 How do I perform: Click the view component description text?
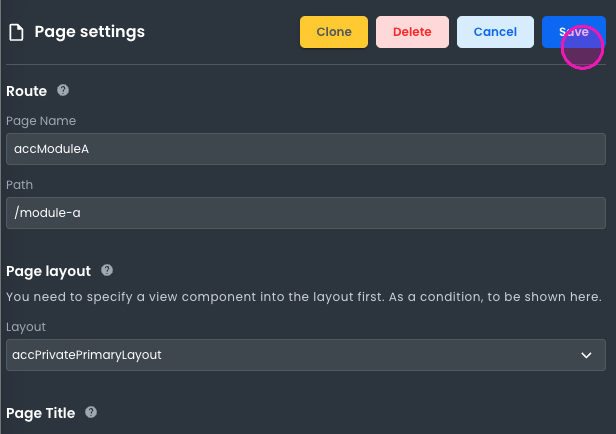(x=303, y=297)
